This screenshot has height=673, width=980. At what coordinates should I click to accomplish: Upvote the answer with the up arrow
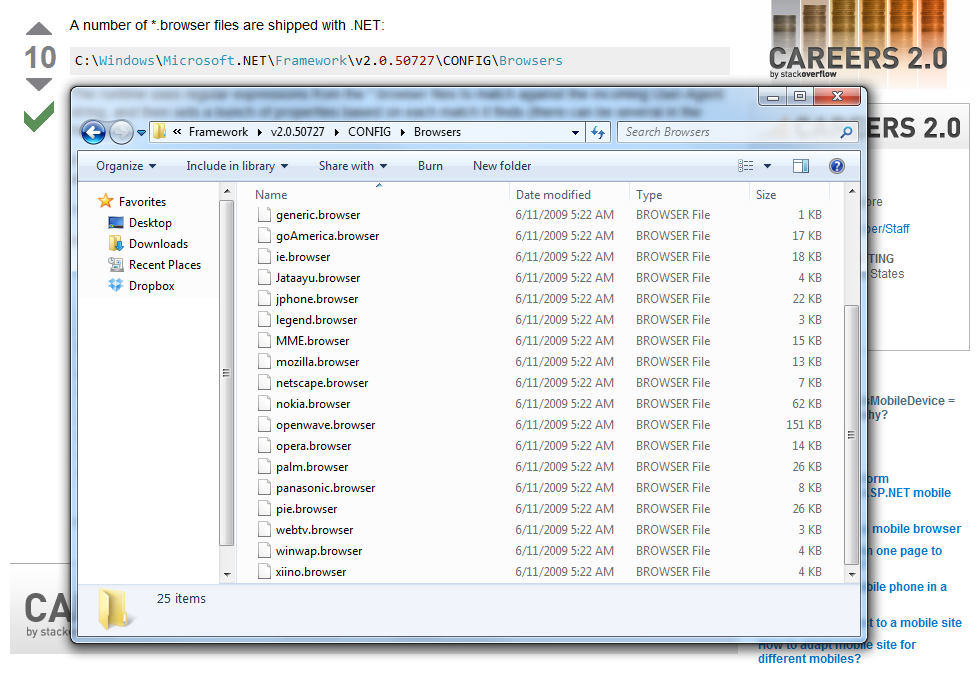tap(39, 30)
